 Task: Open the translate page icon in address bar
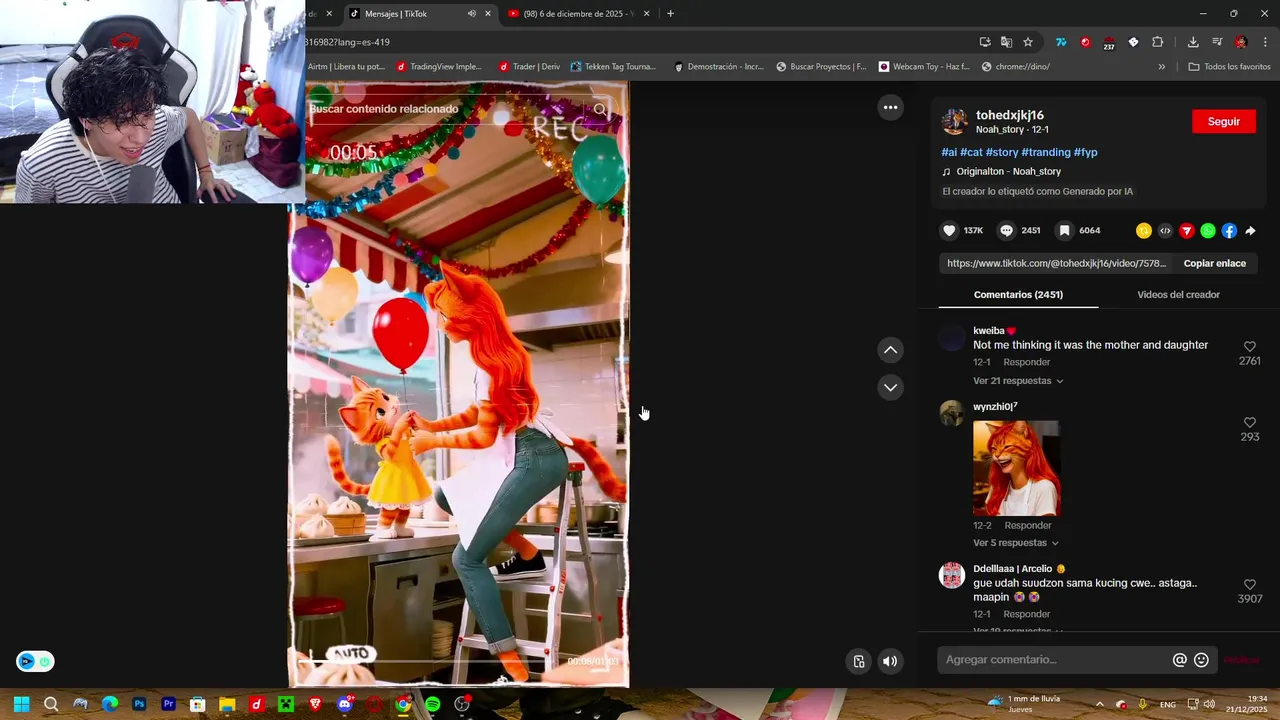1006,42
